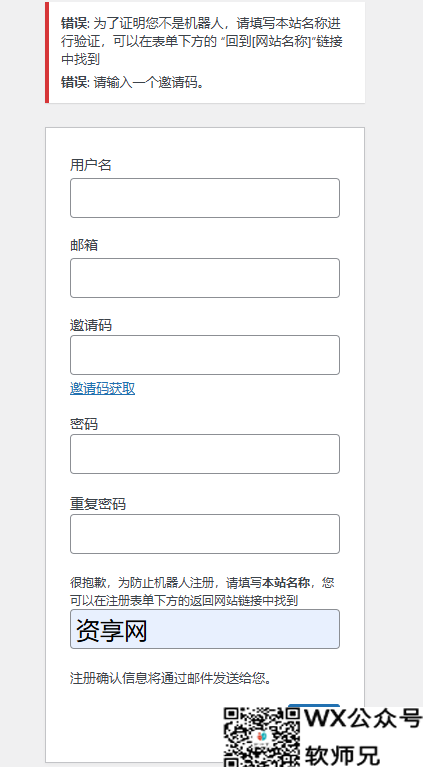Click the 注册确认信息将通过邮件发送给您 notice

point(171,678)
